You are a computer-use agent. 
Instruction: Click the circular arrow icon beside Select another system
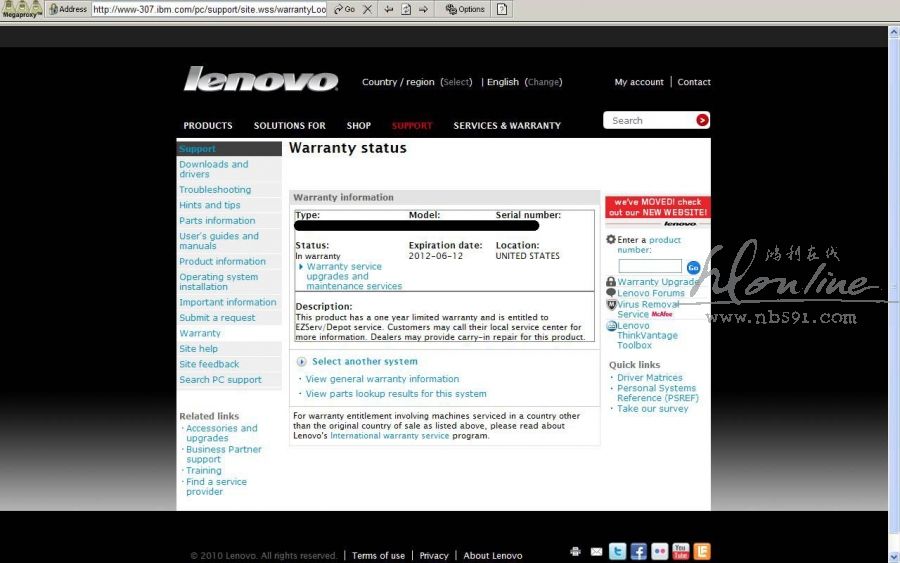[301, 362]
